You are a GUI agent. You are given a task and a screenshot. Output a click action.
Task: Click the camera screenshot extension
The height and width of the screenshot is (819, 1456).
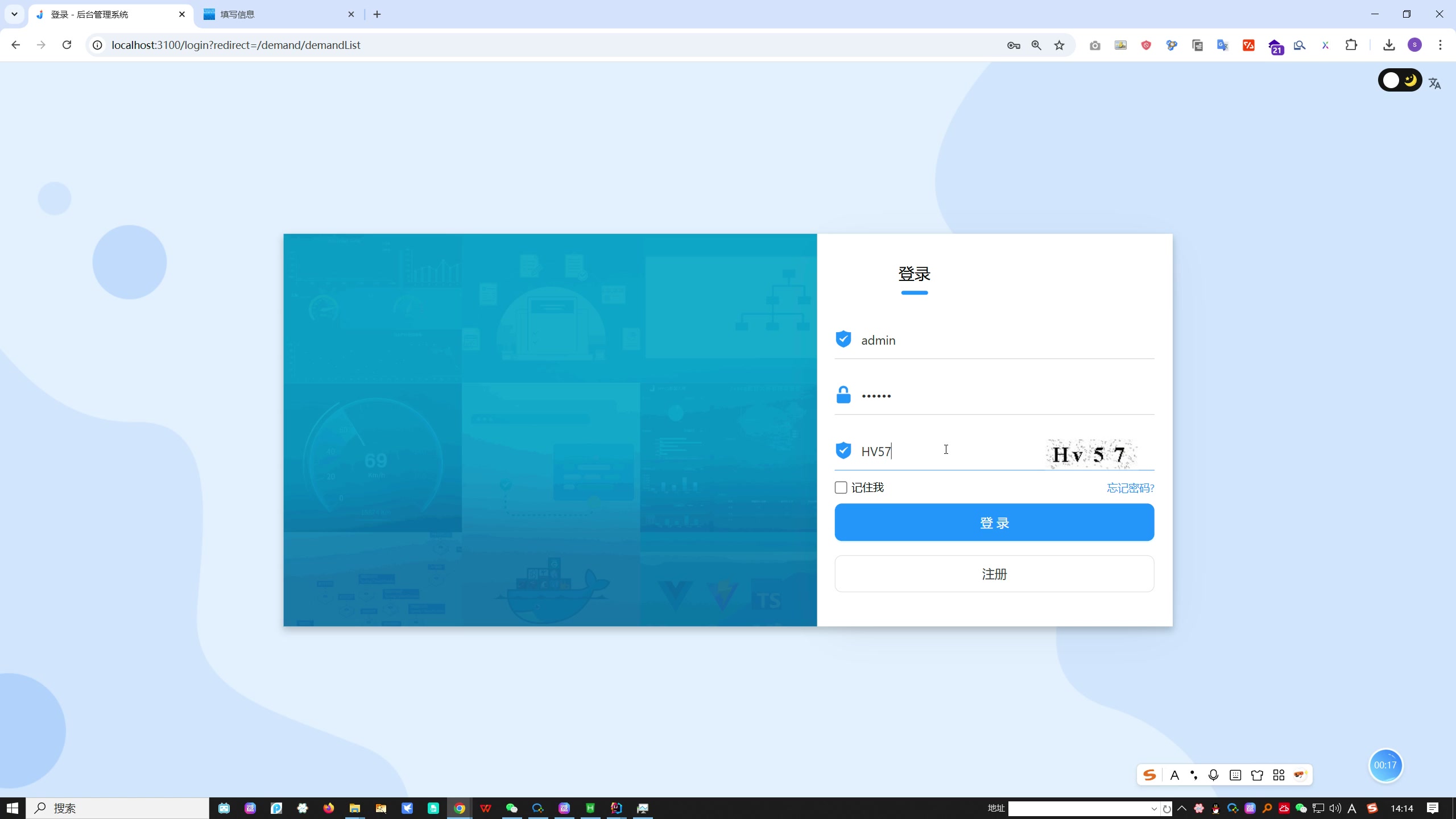(x=1095, y=45)
